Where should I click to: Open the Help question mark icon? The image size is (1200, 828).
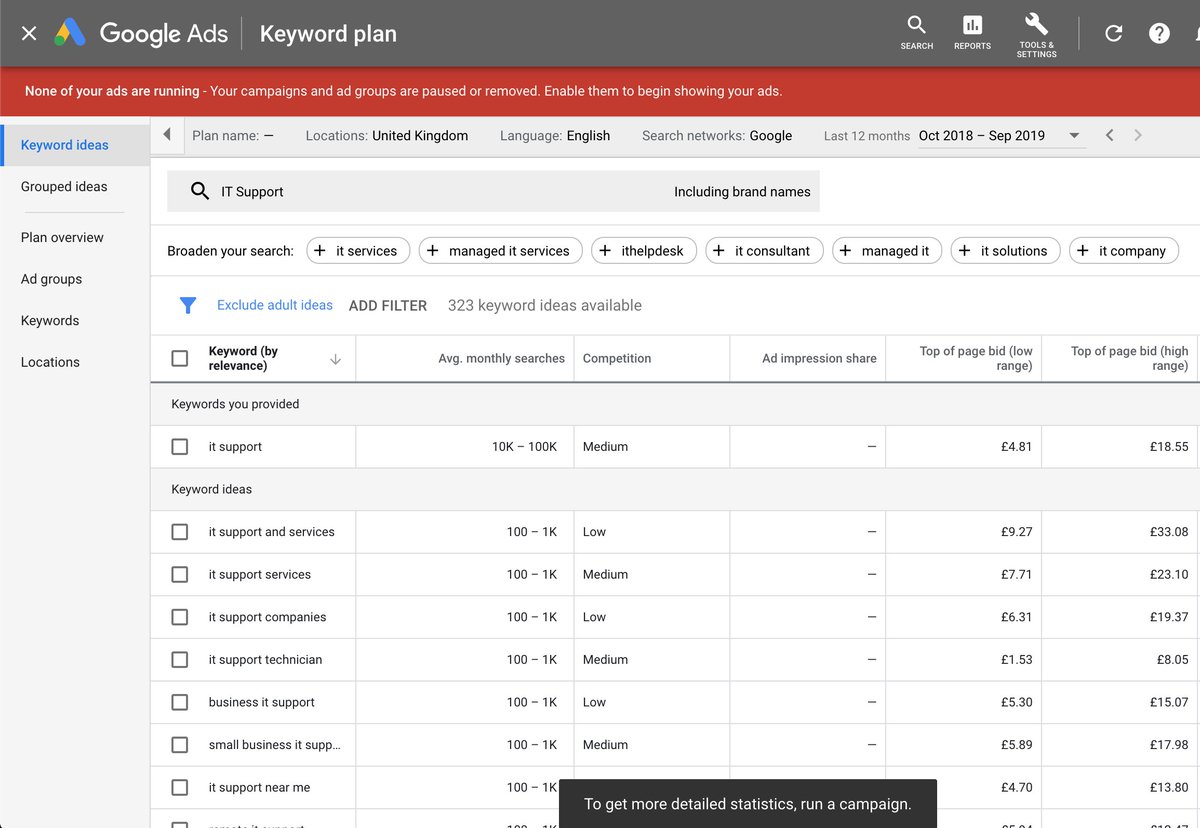[1159, 33]
